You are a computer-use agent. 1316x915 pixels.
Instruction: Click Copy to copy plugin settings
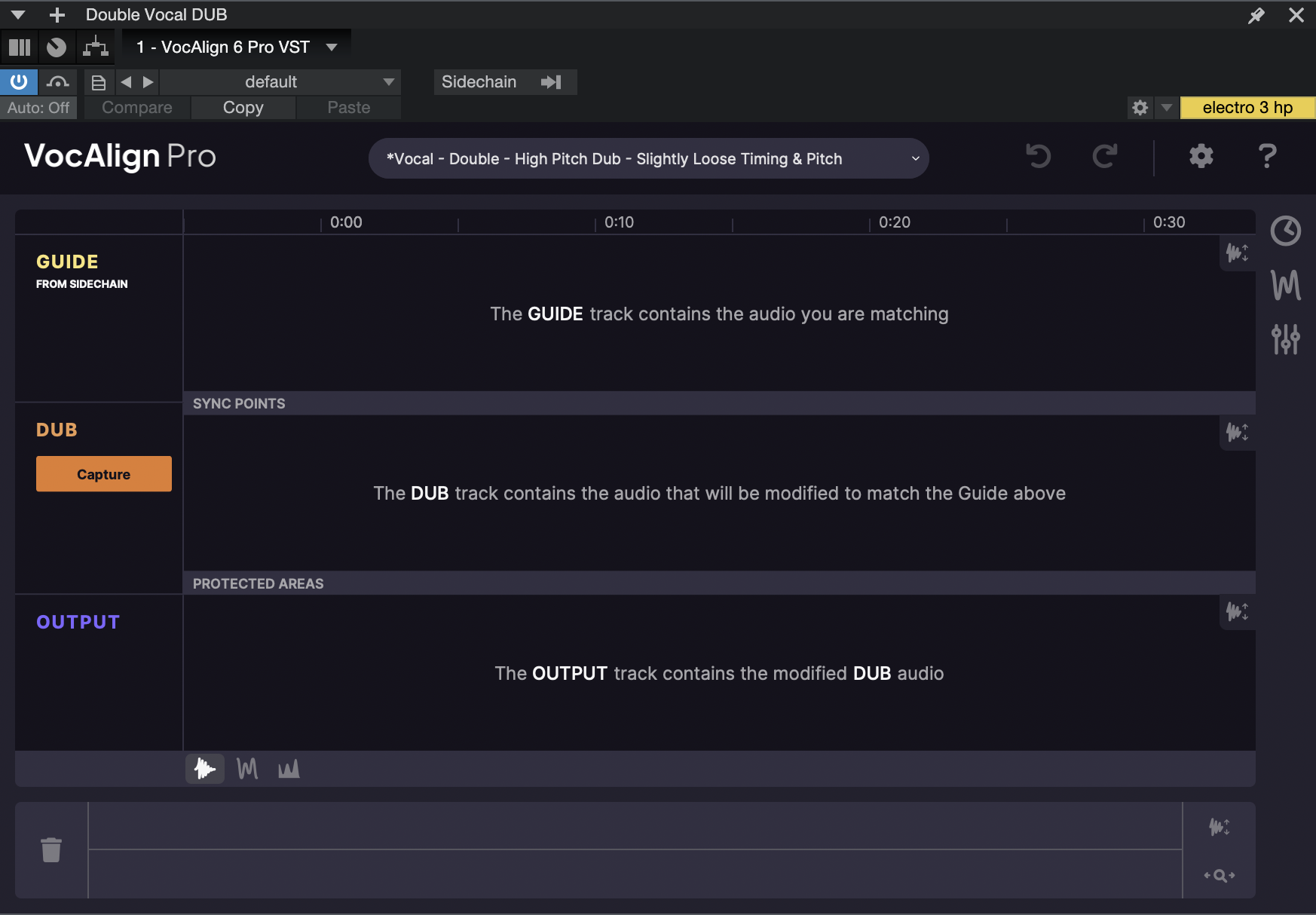pyautogui.click(x=243, y=107)
